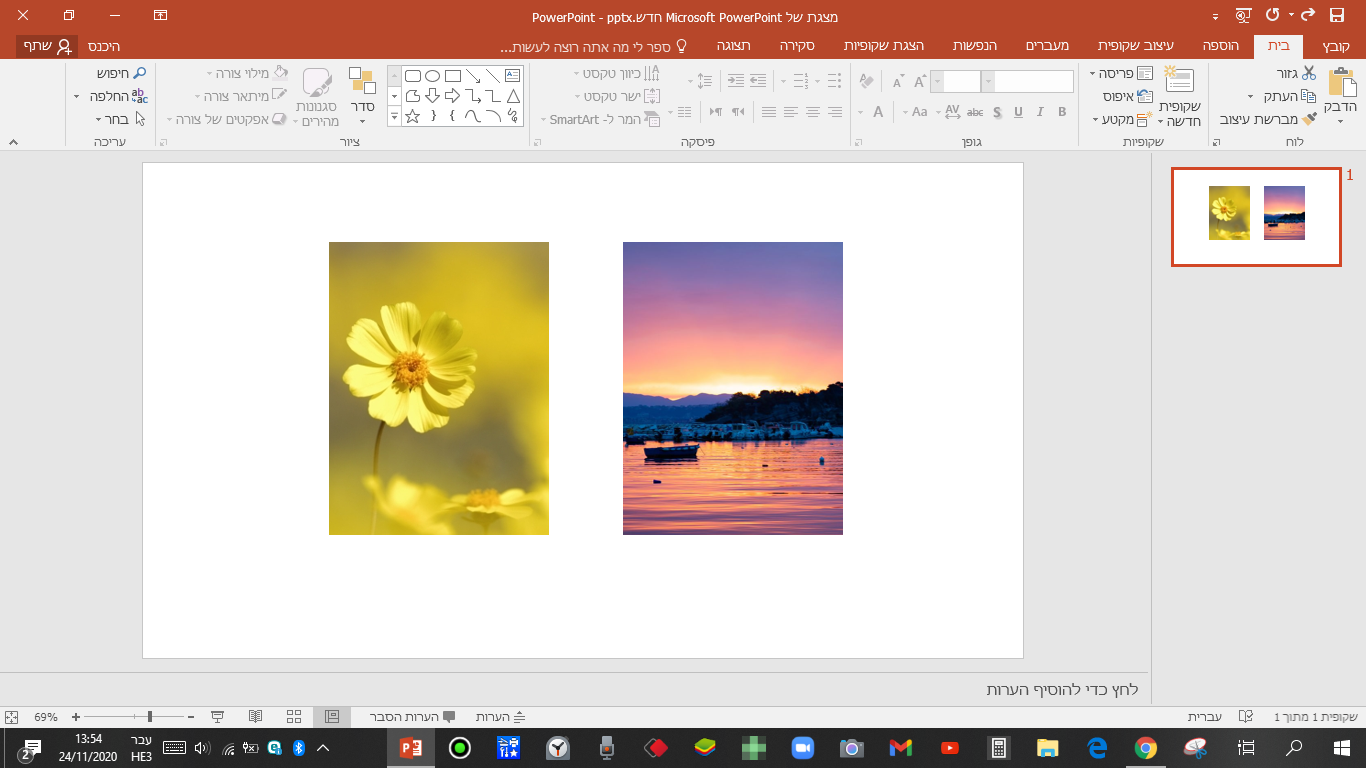
Task: Click the Decrease Font Size icon
Action: (x=897, y=82)
